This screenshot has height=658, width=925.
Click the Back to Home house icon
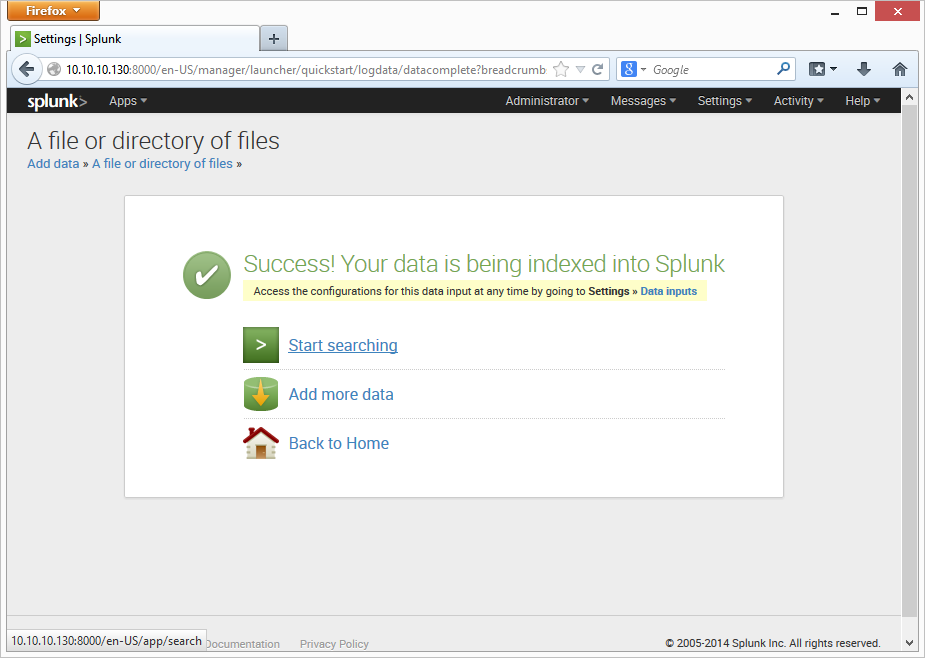tap(261, 443)
